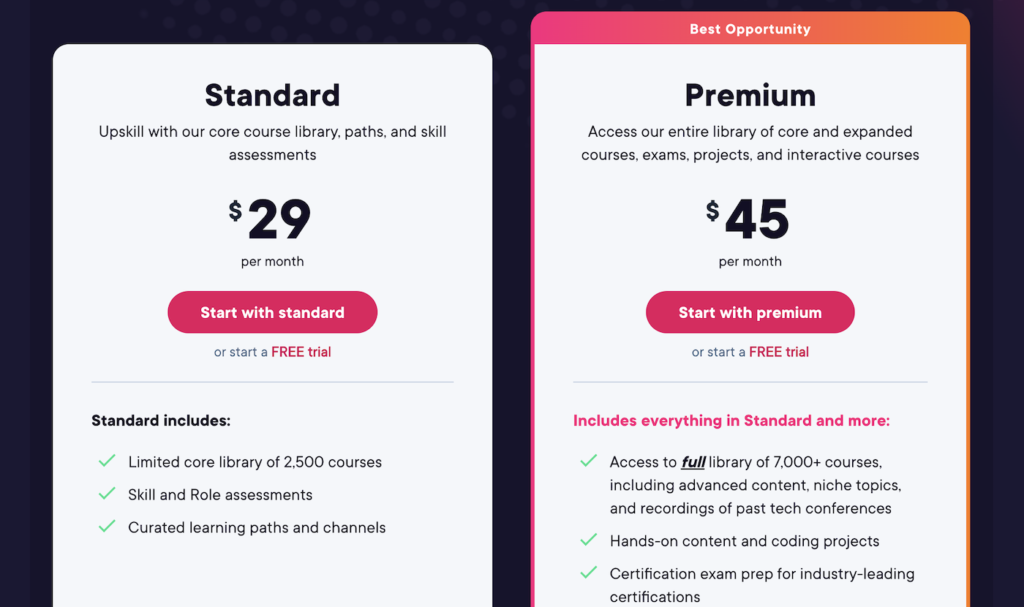Image resolution: width=1024 pixels, height=607 pixels.
Task: Click the "Standard includes:" heading
Action: [161, 421]
